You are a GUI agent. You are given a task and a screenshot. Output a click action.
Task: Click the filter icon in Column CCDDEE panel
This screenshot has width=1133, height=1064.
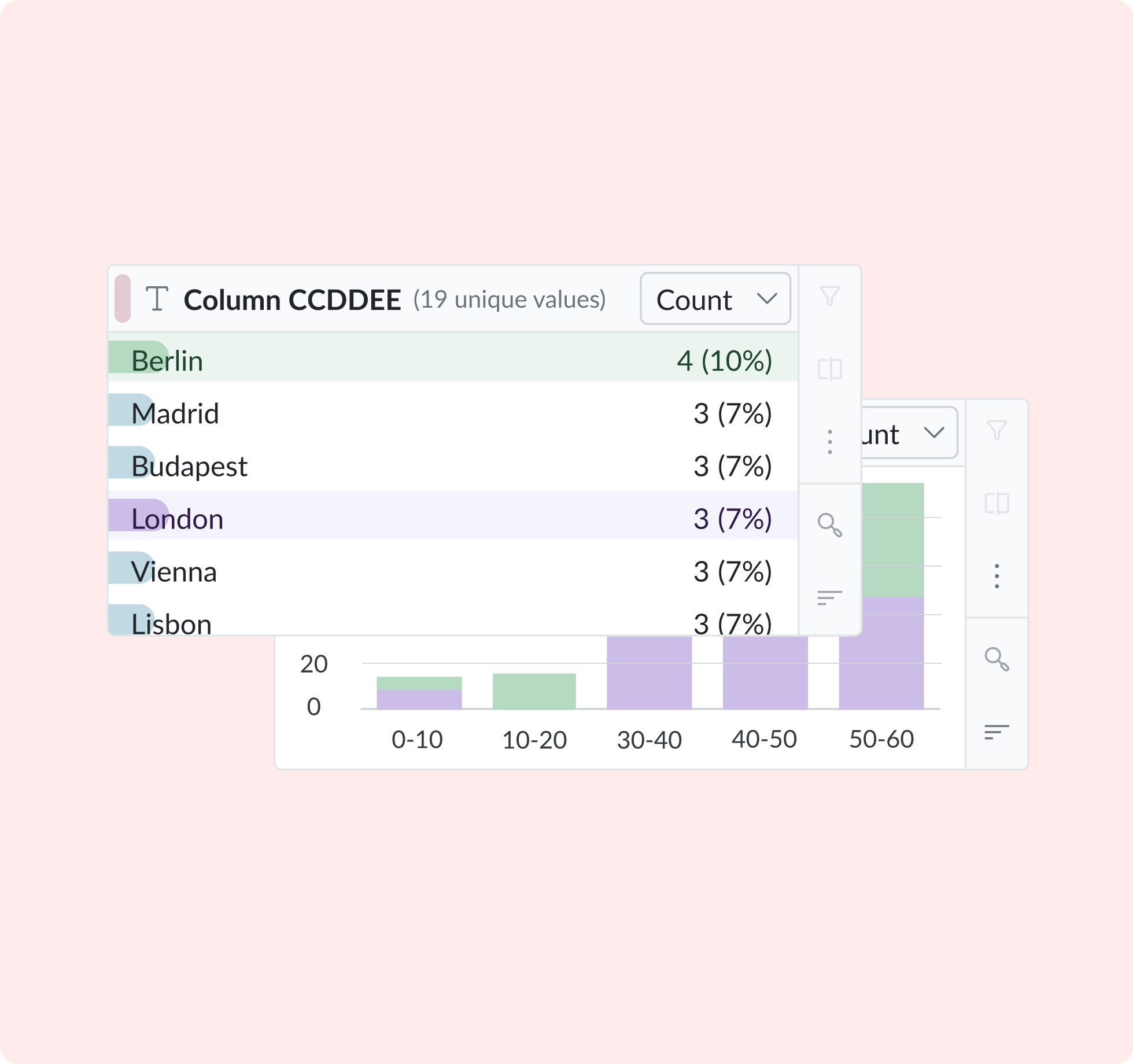pyautogui.click(x=829, y=297)
